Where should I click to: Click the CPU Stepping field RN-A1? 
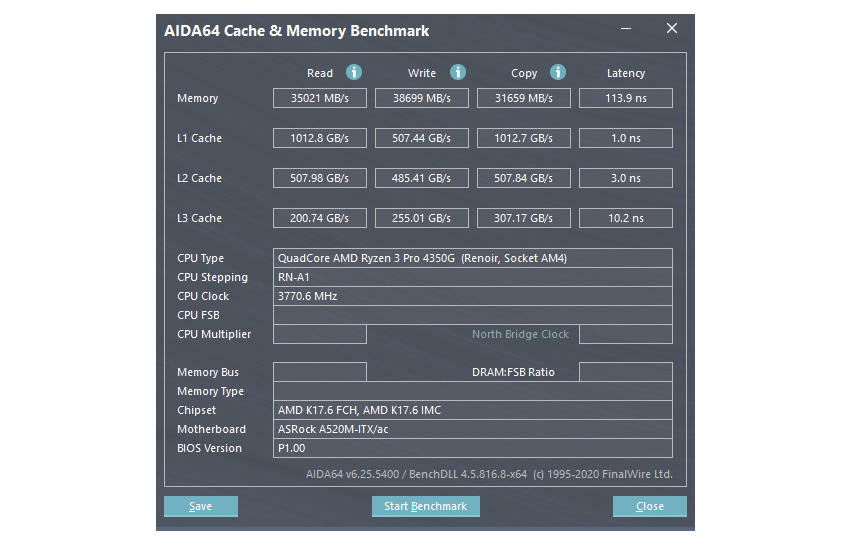coord(473,277)
